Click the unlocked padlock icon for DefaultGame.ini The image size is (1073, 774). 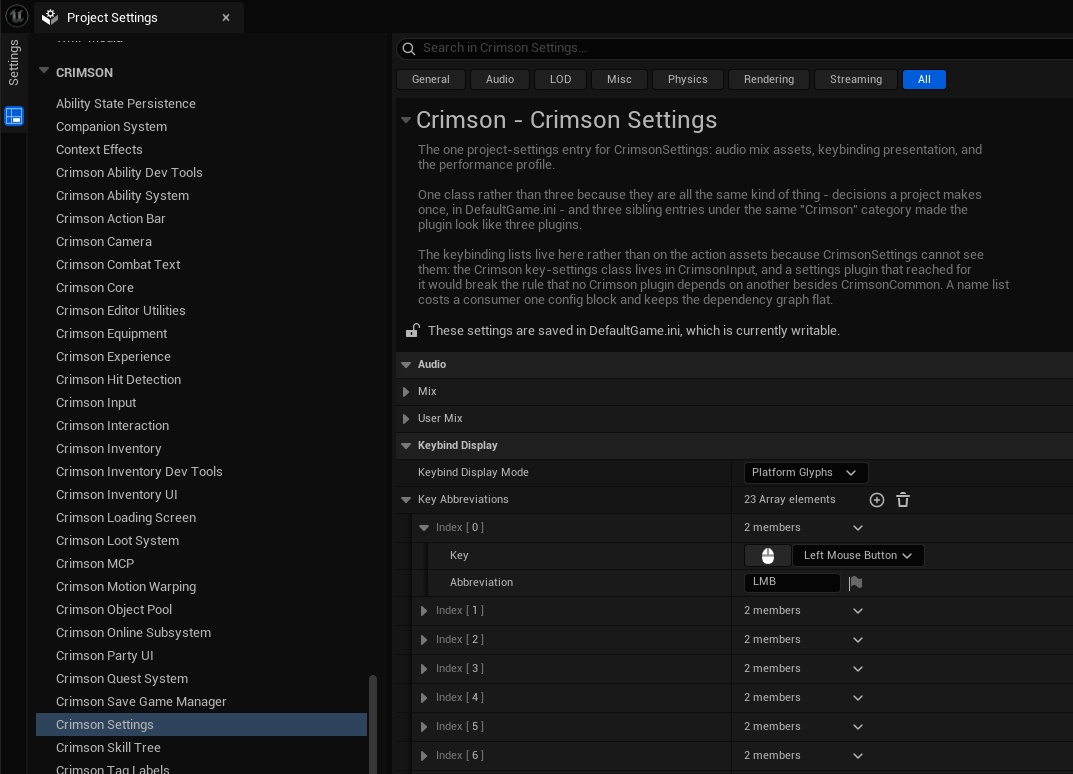pos(412,331)
